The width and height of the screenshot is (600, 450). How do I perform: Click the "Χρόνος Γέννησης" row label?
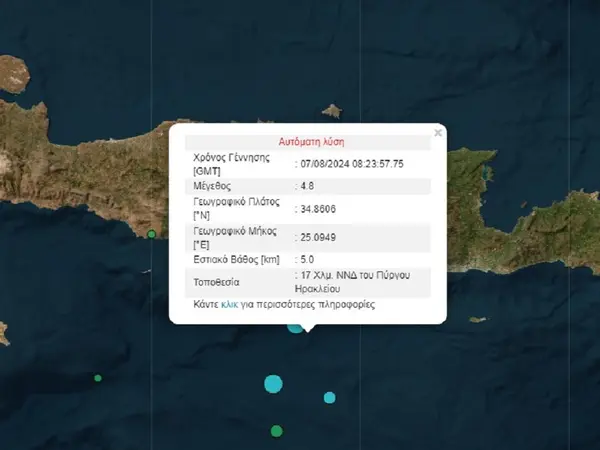click(x=234, y=157)
